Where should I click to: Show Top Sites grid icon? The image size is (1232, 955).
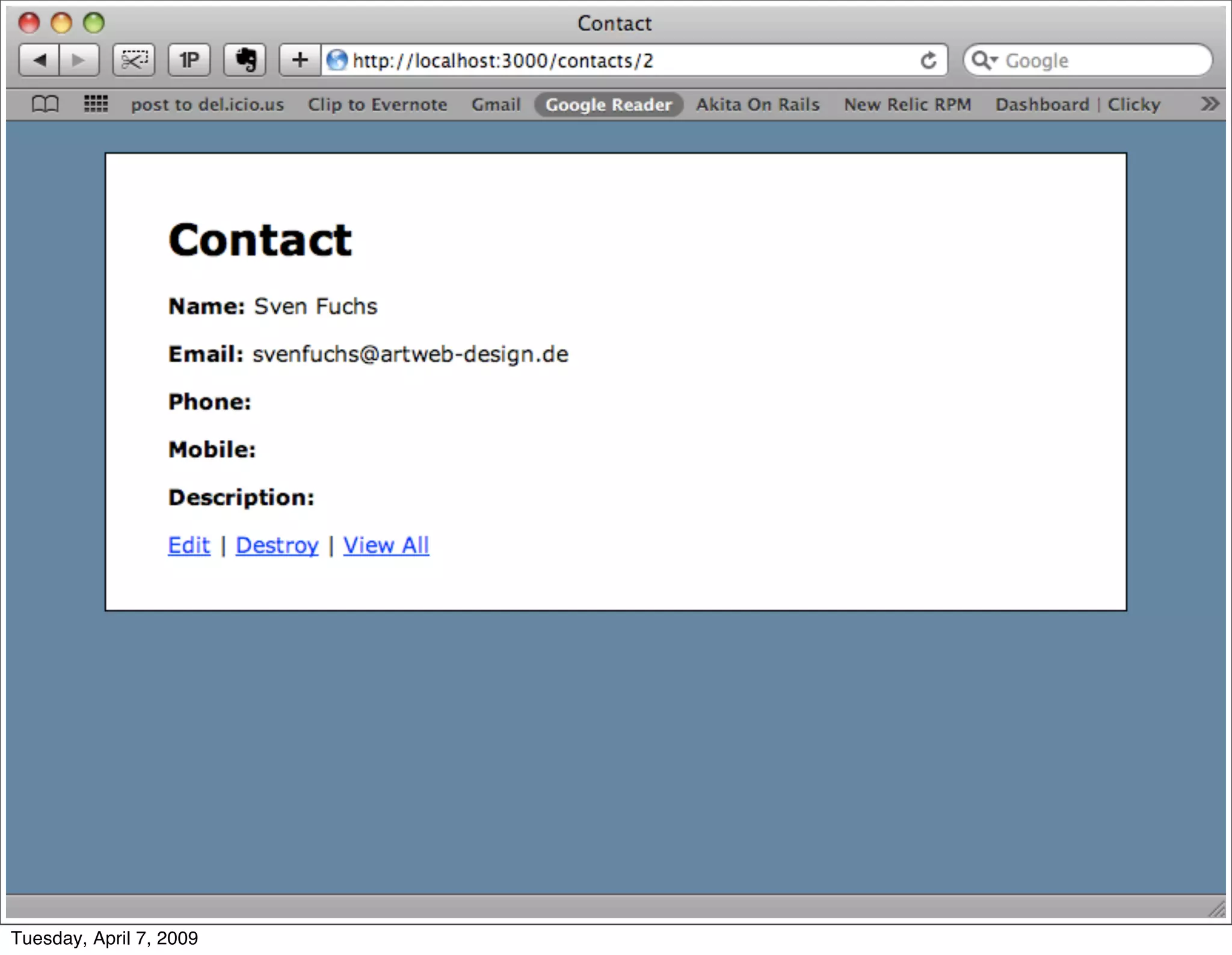click(96, 104)
